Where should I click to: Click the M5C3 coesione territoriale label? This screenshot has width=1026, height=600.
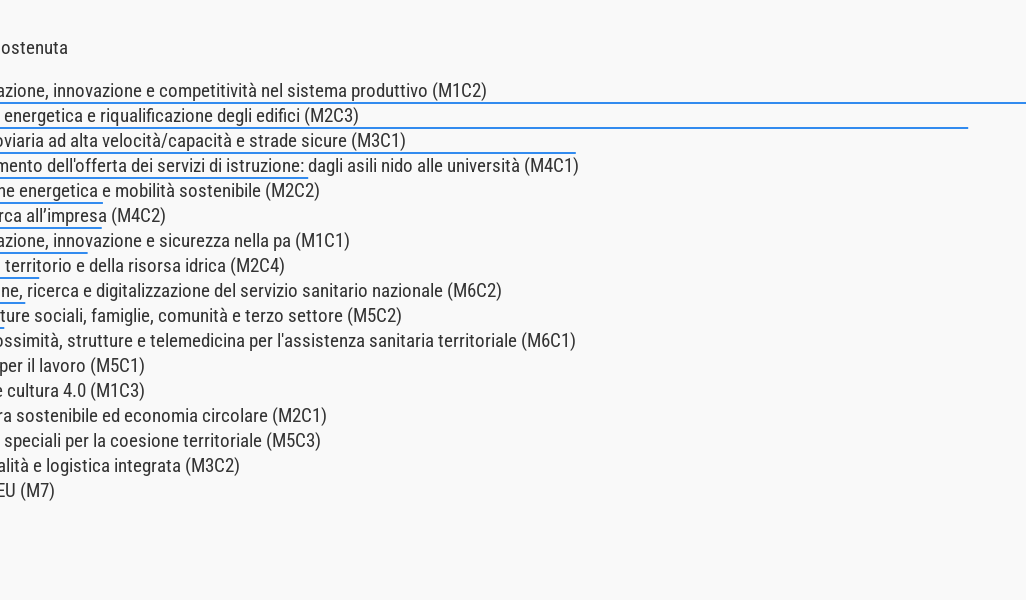click(x=161, y=441)
